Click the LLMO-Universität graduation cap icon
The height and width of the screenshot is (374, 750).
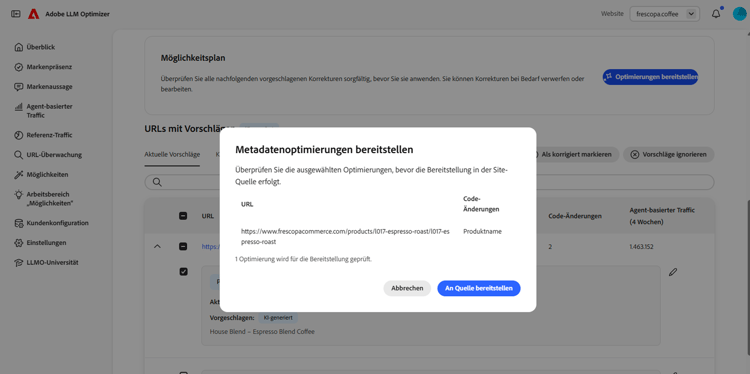click(x=19, y=262)
